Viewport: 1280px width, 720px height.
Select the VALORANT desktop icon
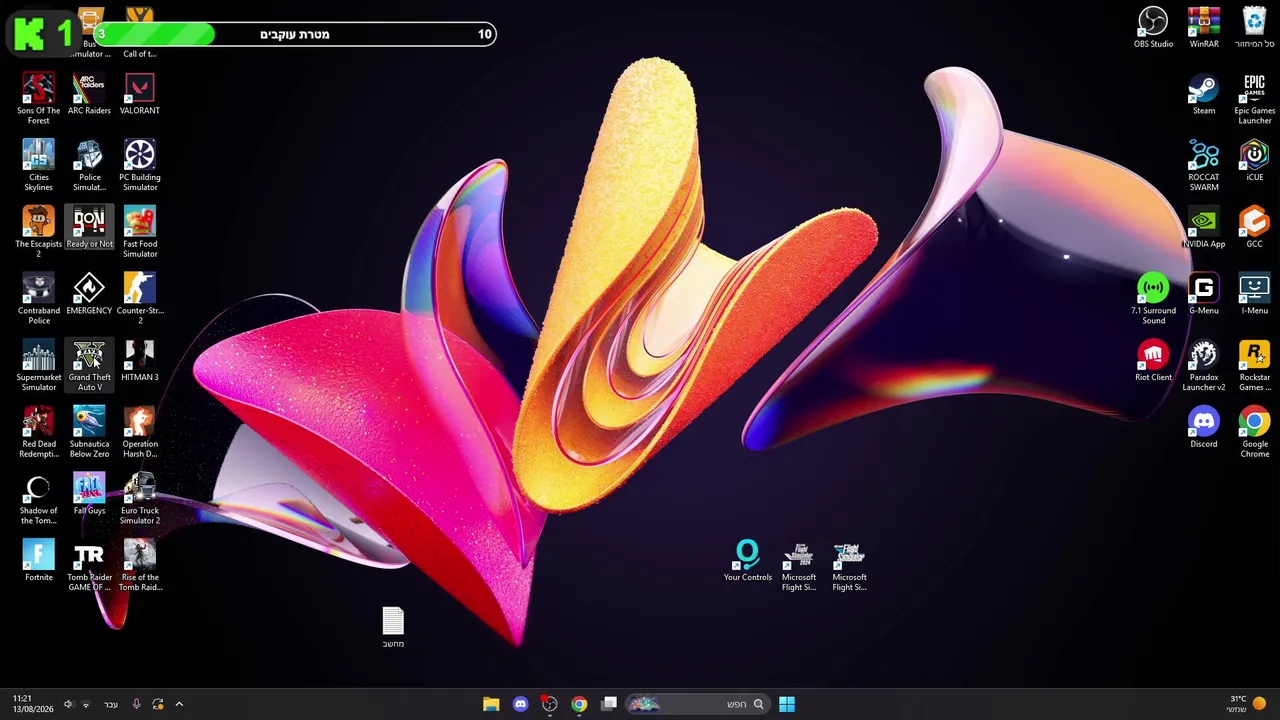(140, 95)
